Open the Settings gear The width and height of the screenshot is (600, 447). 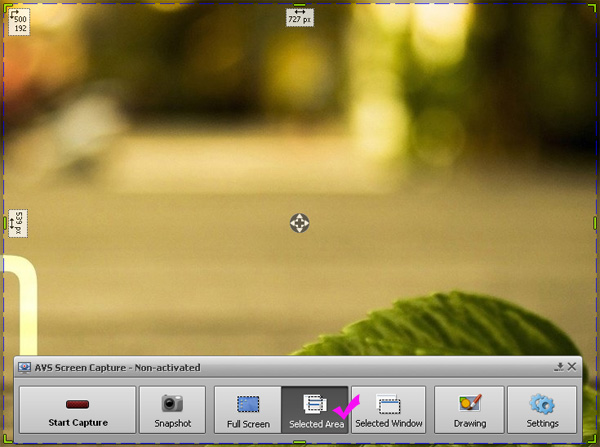pos(542,410)
